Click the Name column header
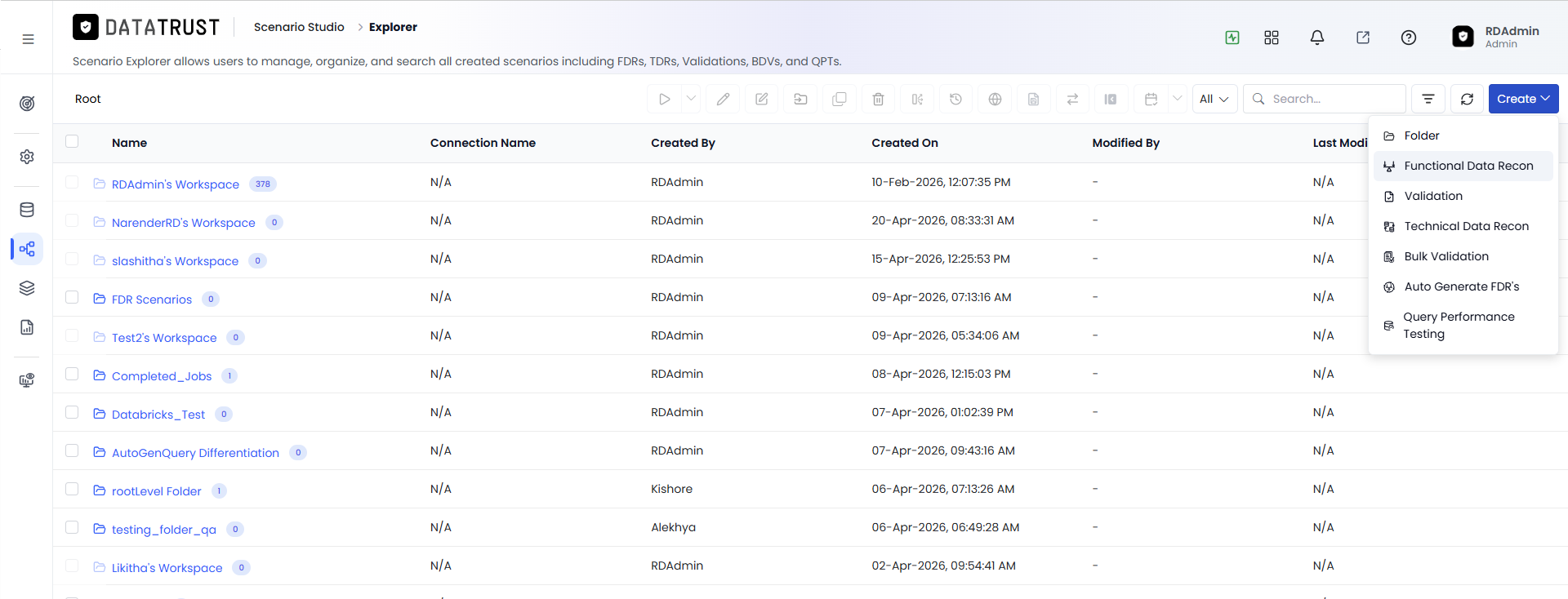 point(129,143)
